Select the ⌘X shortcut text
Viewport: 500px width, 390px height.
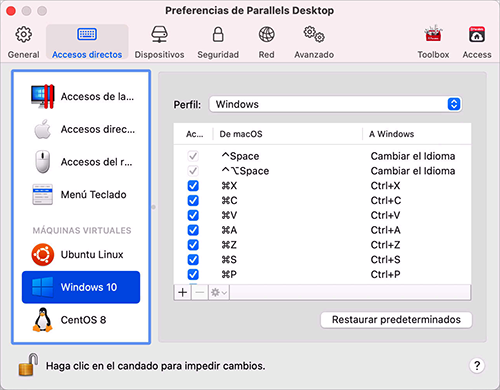[x=229, y=186]
